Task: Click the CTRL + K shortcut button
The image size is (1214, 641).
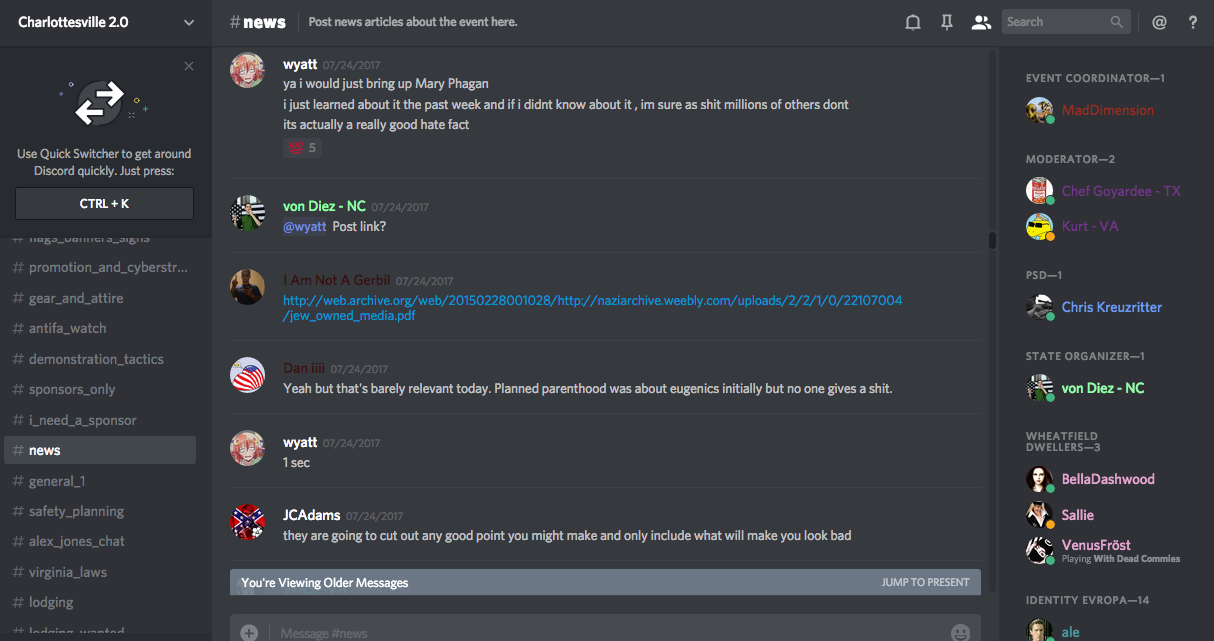Action: click(104, 203)
